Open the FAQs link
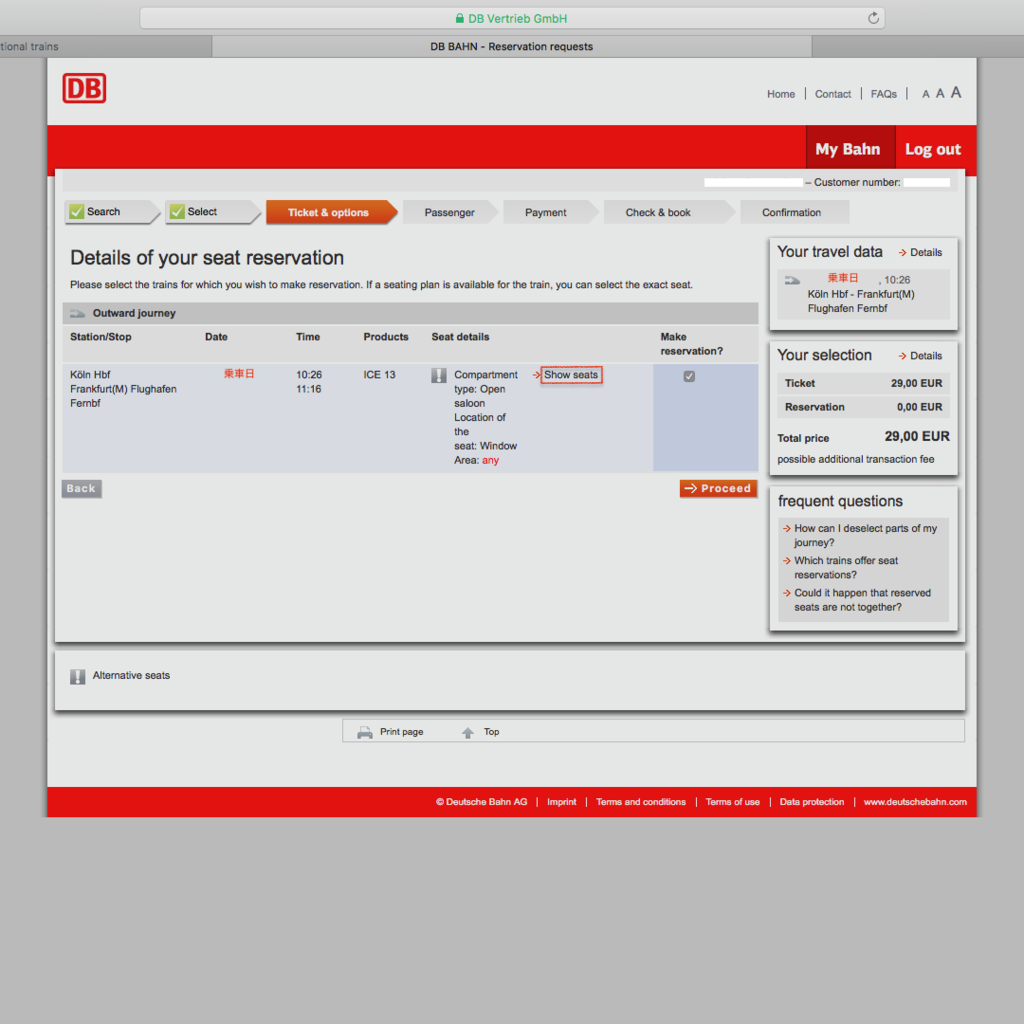Image resolution: width=1024 pixels, height=1024 pixels. coord(884,94)
